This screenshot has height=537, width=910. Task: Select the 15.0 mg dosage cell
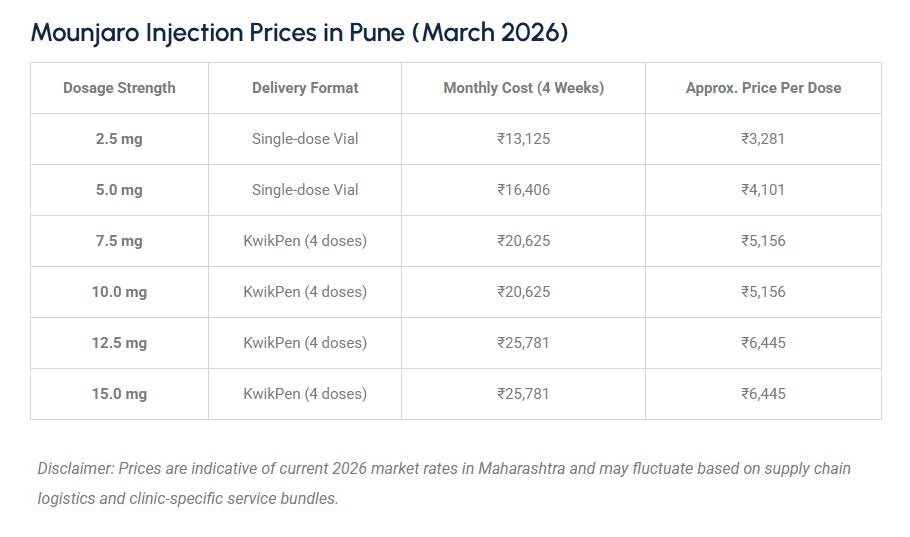coord(119,394)
